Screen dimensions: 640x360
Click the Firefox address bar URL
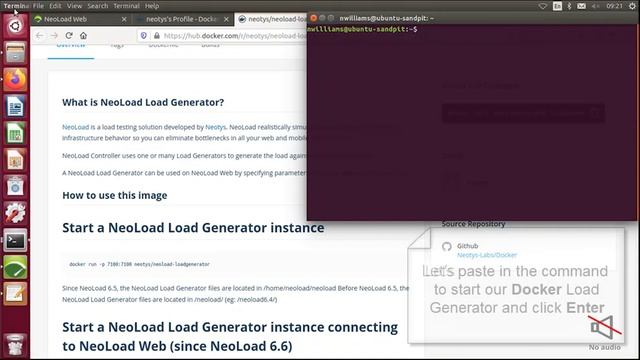coord(235,36)
